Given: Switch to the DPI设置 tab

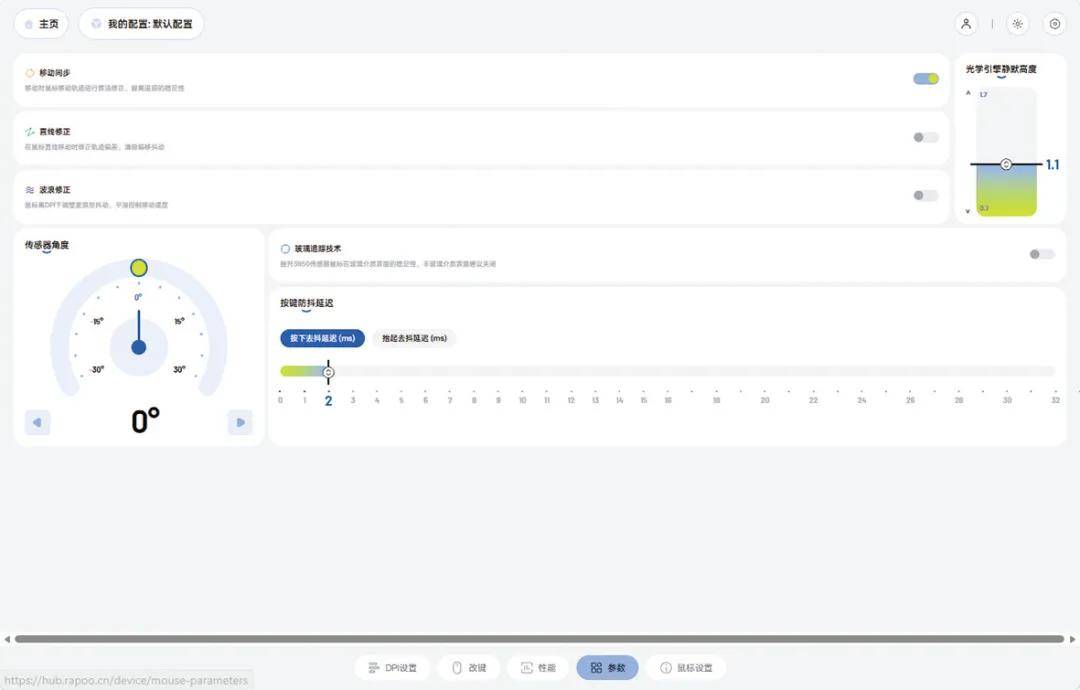Looking at the screenshot, I should 393,668.
